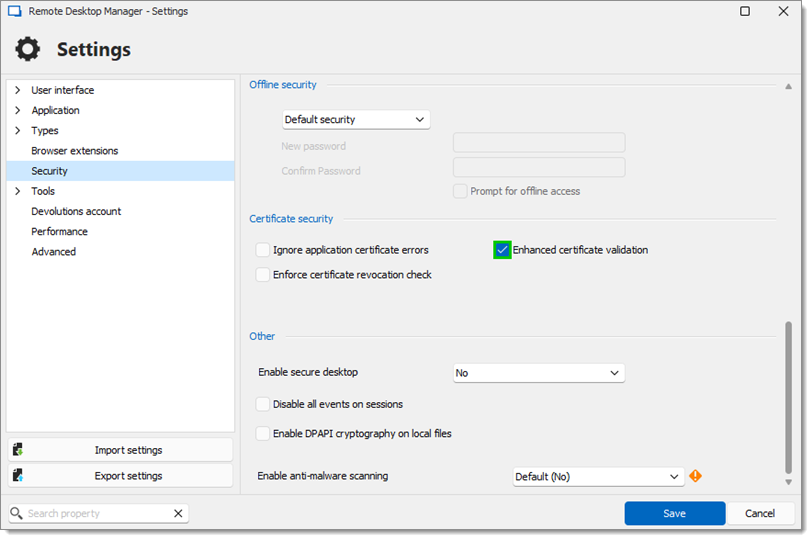812x540 pixels.
Task: Check Disable all events on sessions
Action: tap(263, 404)
